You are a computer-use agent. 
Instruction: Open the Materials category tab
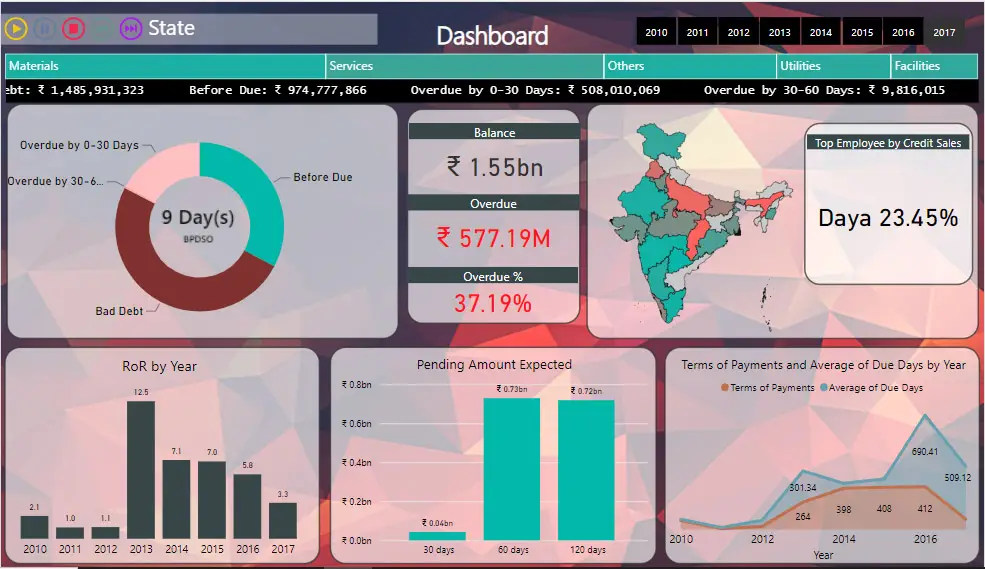165,66
